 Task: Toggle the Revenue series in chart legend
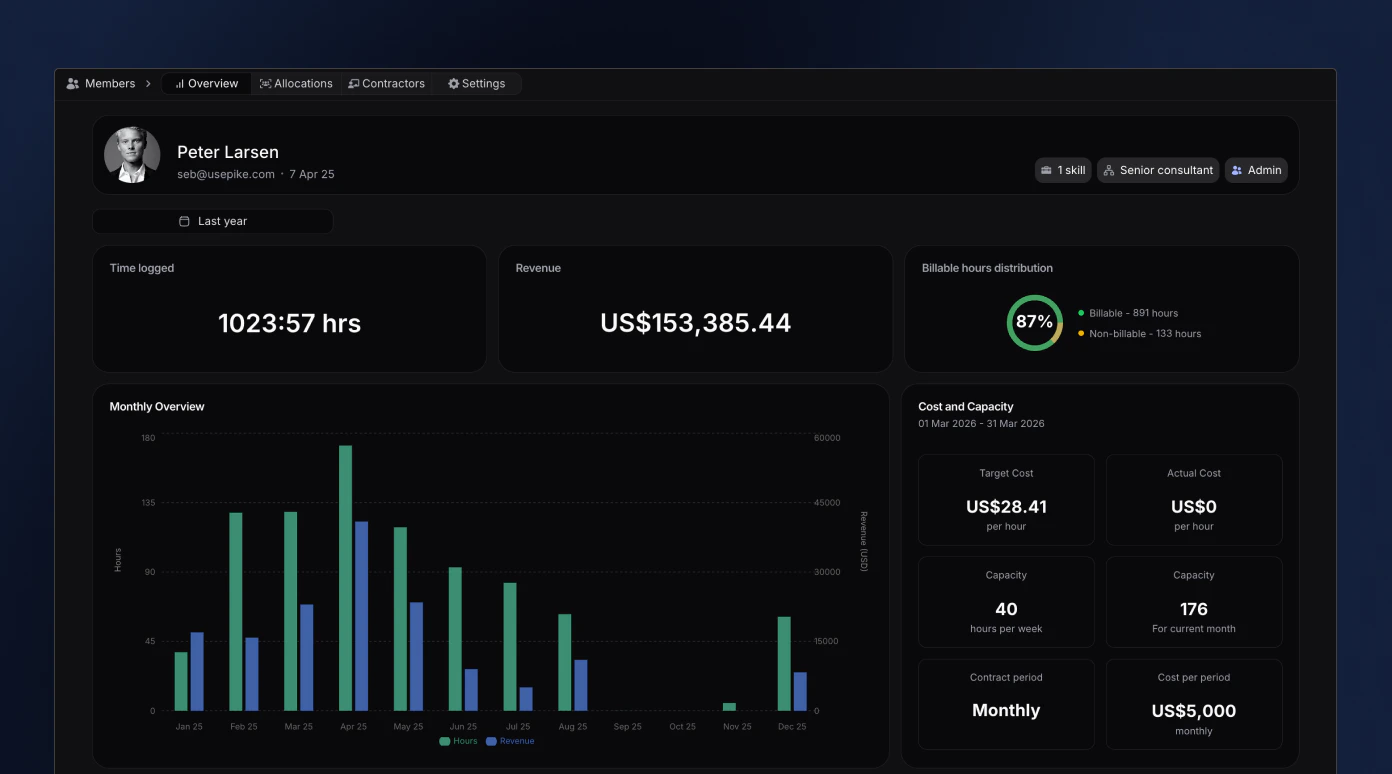pos(510,741)
